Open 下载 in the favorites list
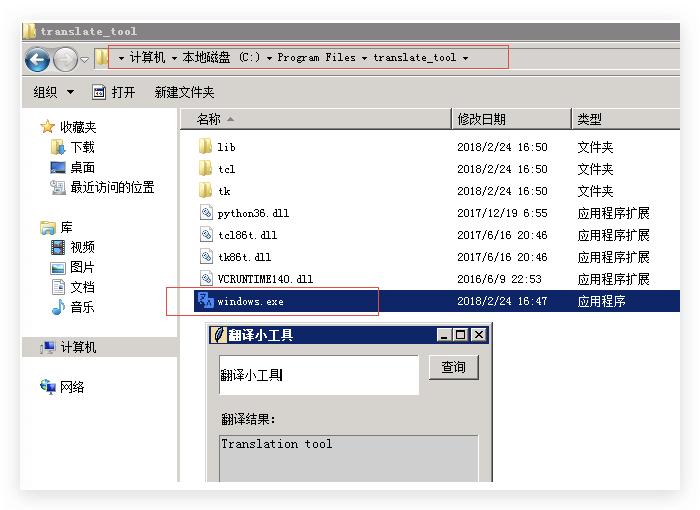 [83, 147]
